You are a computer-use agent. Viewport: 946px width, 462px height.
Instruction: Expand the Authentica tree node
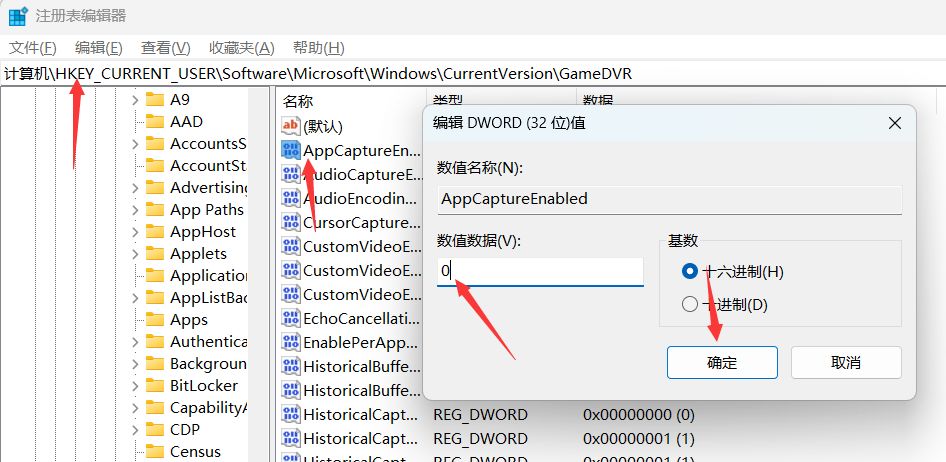pos(135,342)
